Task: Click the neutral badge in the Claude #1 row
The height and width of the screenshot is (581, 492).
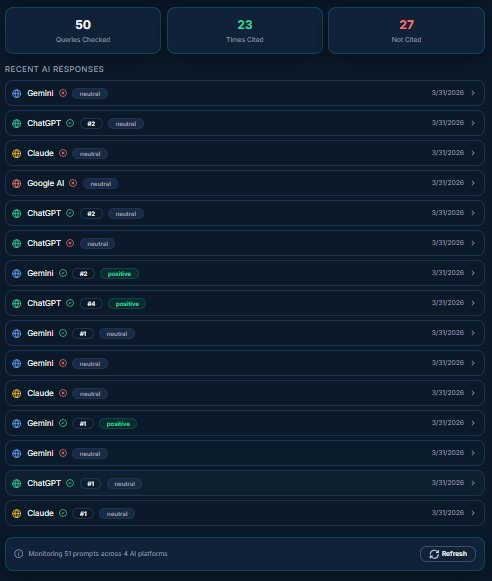Action: tap(117, 514)
